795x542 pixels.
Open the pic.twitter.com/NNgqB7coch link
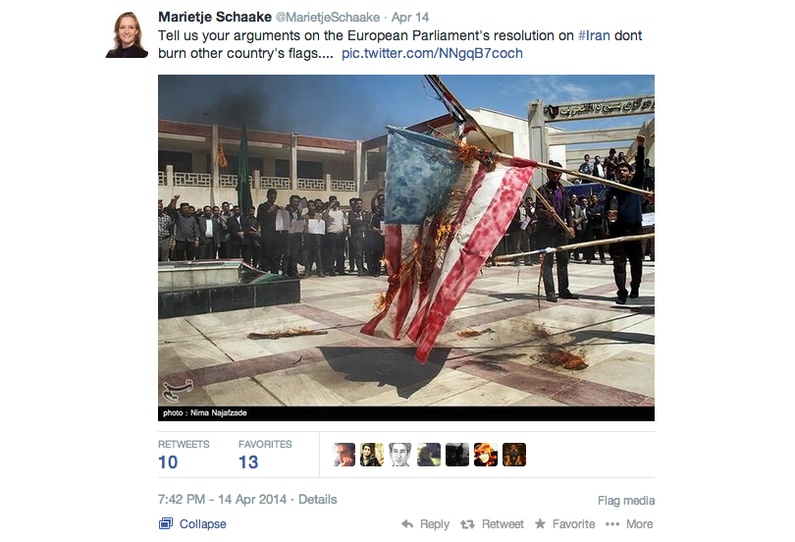pos(432,53)
